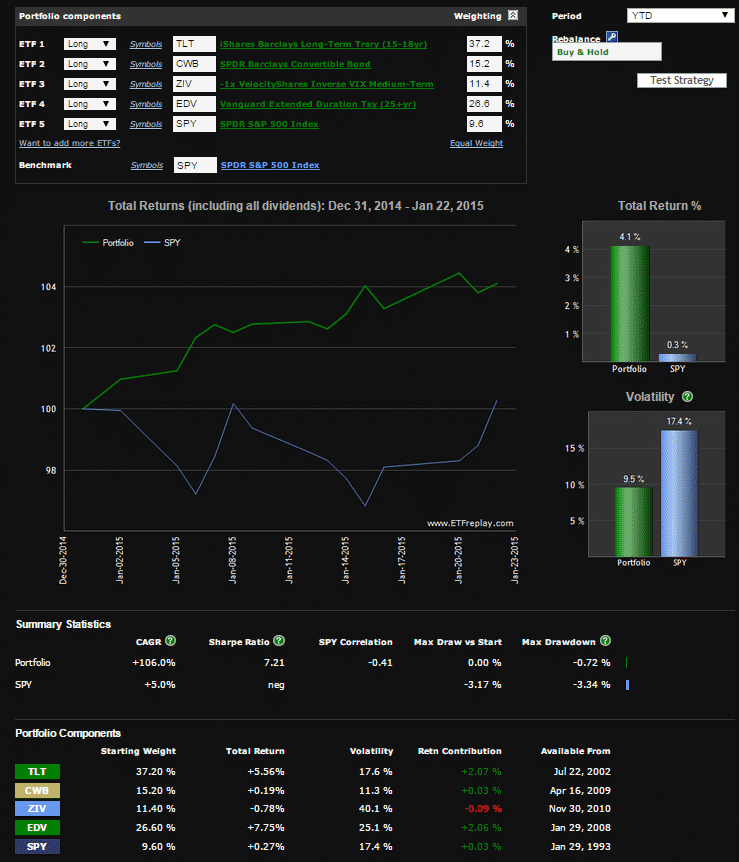
Task: Open ETF 4 Long dropdown
Action: (90, 104)
